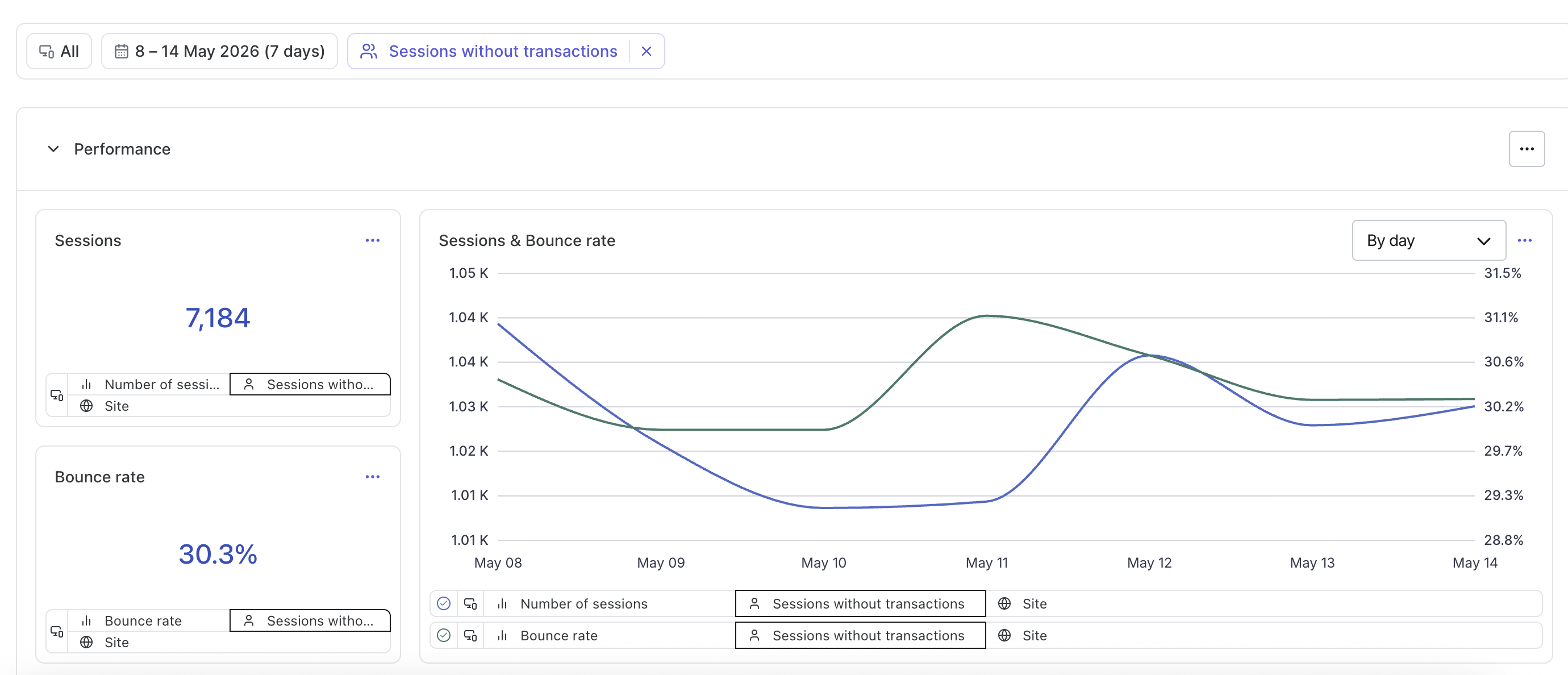Toggle the Bounce rate series in chart
Image resolution: width=1568 pixels, height=675 pixels.
(x=444, y=635)
